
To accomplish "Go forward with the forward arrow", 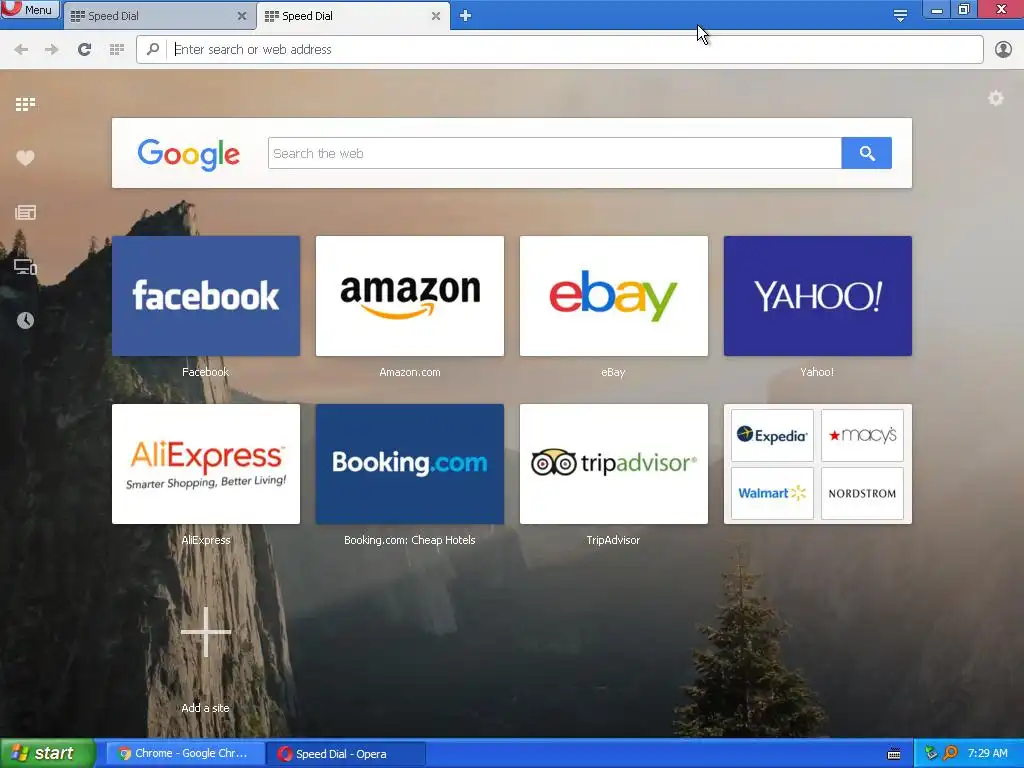I will [52, 50].
